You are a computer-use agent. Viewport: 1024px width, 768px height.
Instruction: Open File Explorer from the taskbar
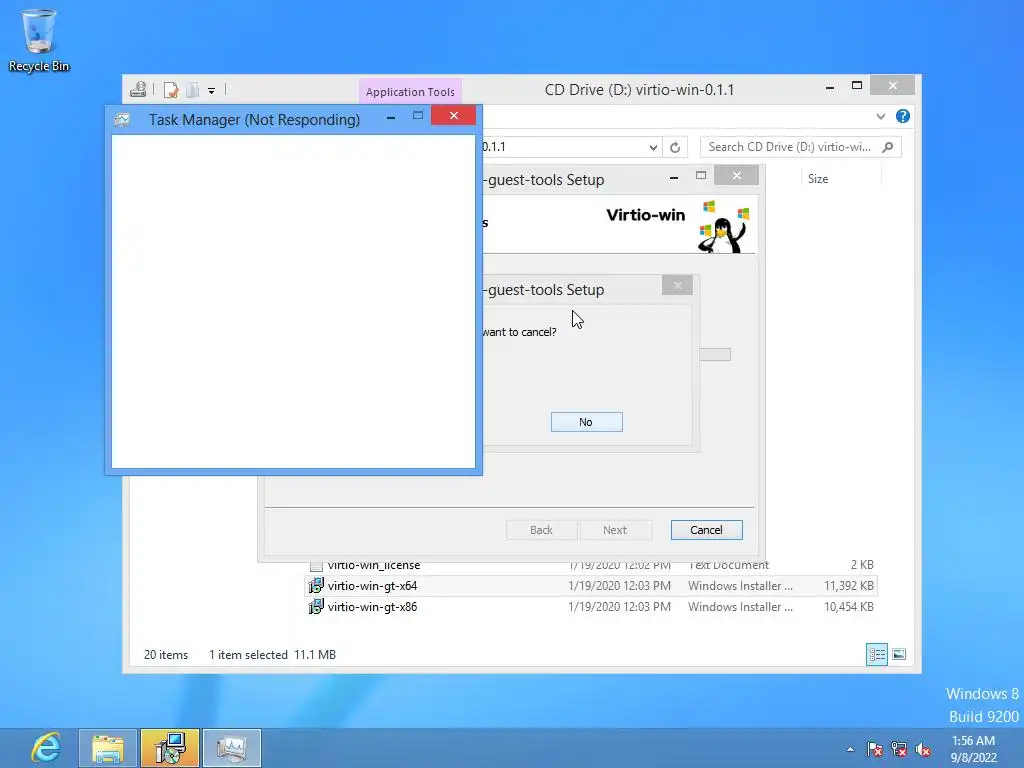pos(108,748)
